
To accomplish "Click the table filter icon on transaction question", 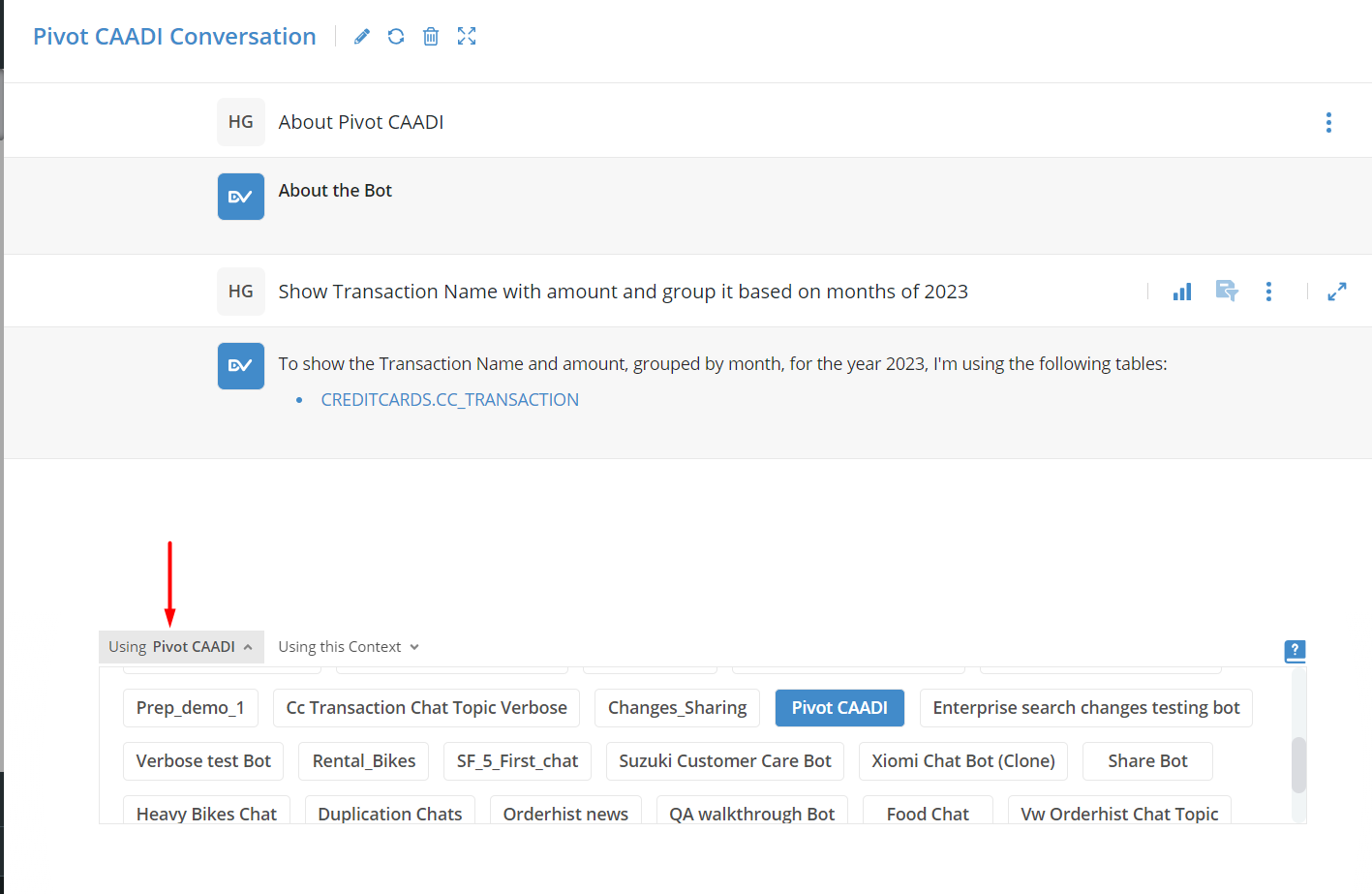I will click(1227, 292).
